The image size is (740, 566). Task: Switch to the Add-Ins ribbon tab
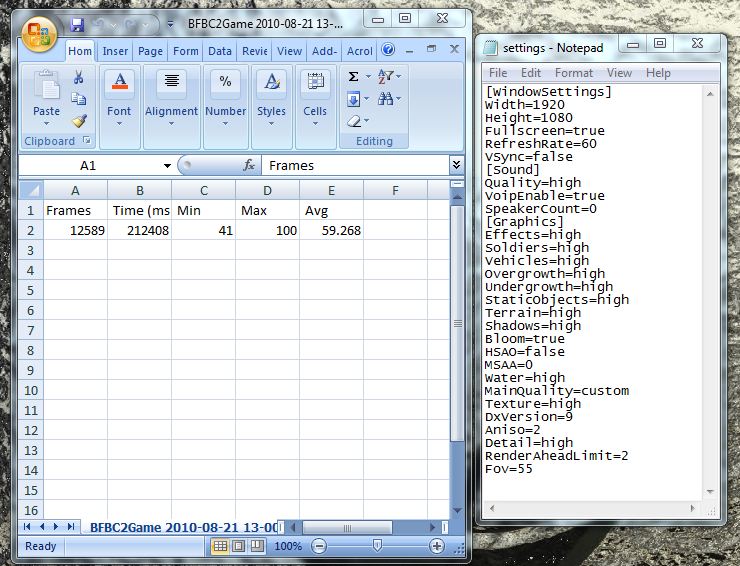[x=324, y=51]
